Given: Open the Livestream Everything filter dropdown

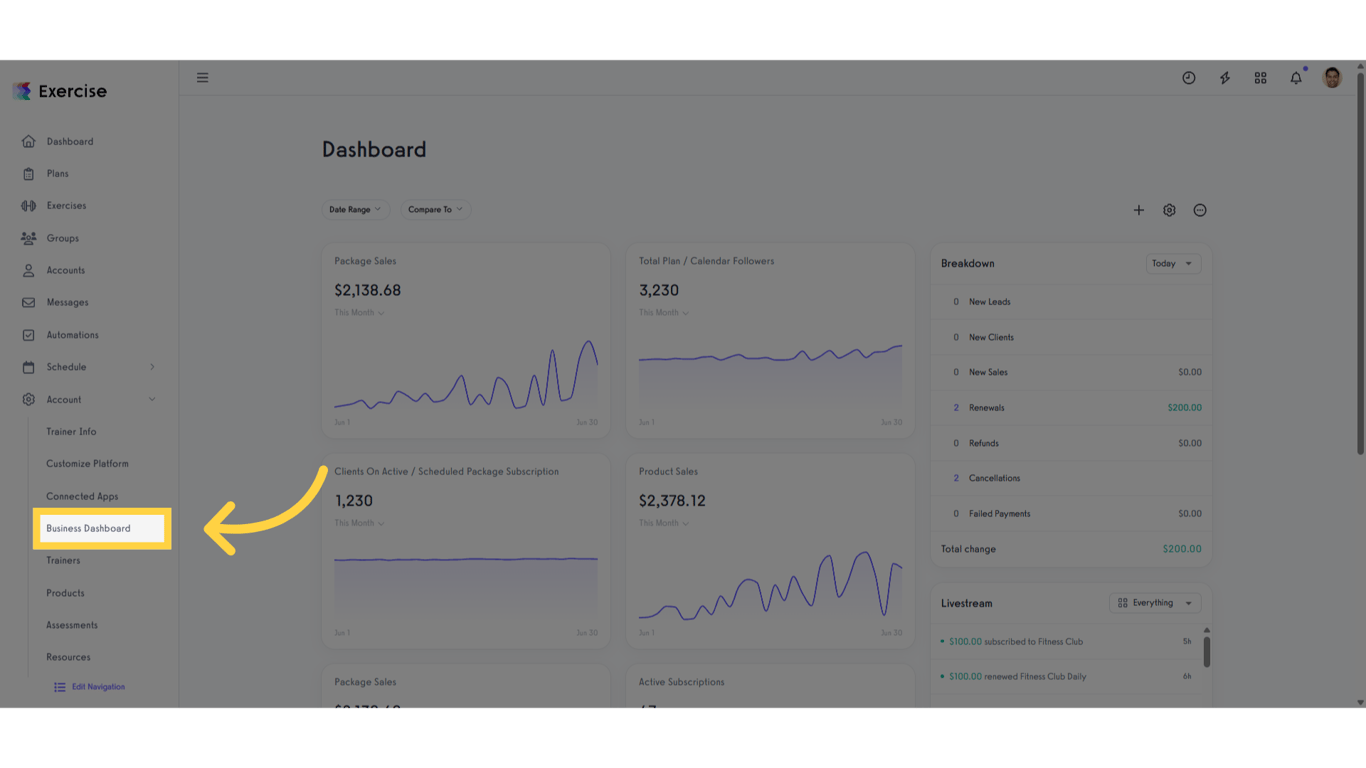Looking at the screenshot, I should point(1155,602).
